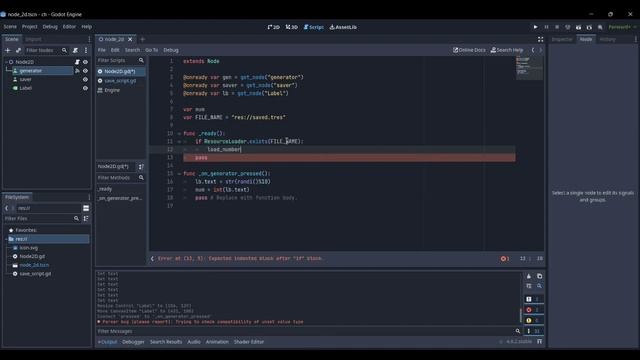
Task: Toggle the scripts panel with left chevron
Action: [152, 258]
